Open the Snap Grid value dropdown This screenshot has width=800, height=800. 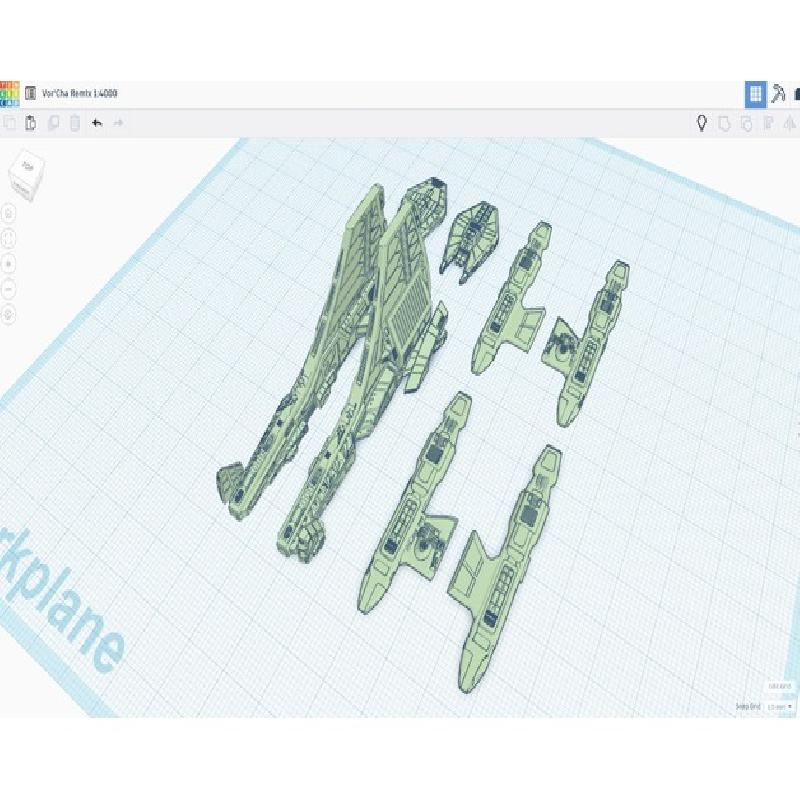[780, 707]
